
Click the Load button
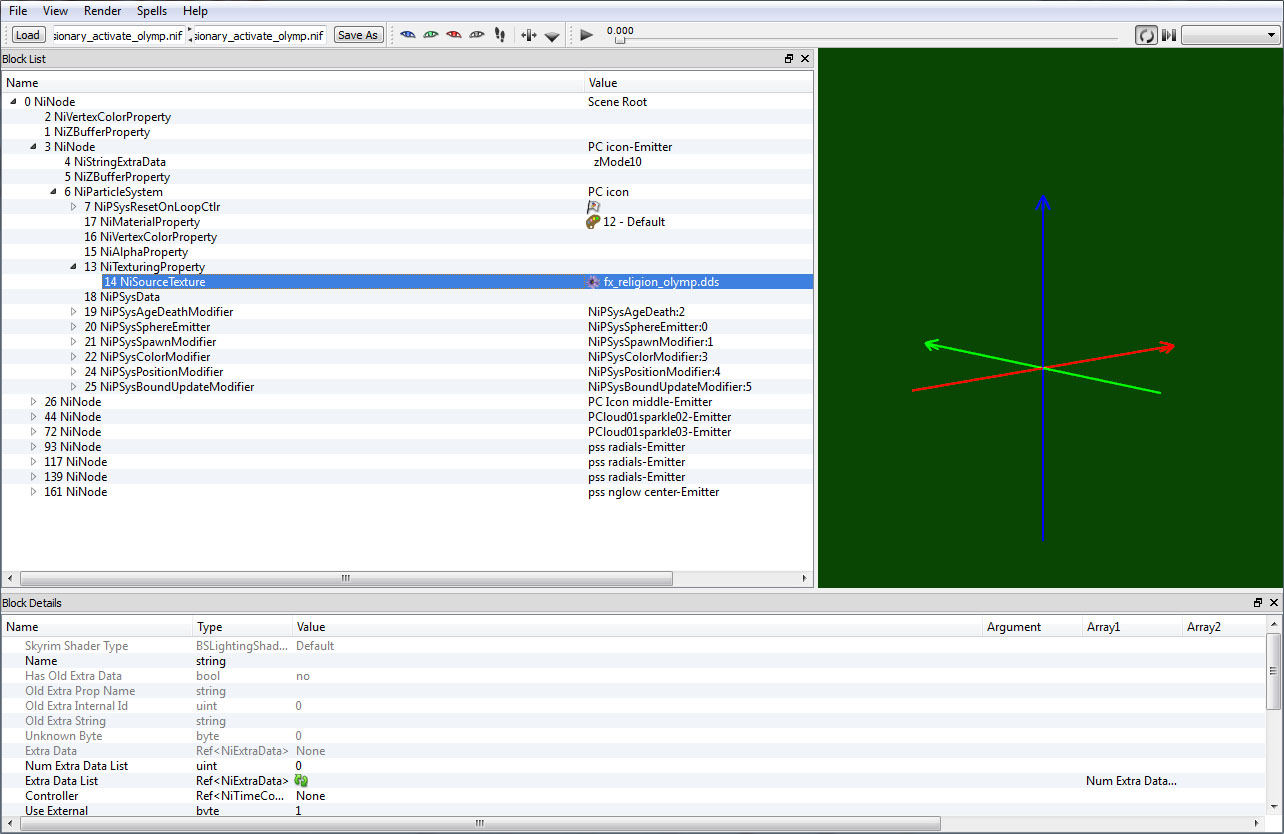coord(28,35)
